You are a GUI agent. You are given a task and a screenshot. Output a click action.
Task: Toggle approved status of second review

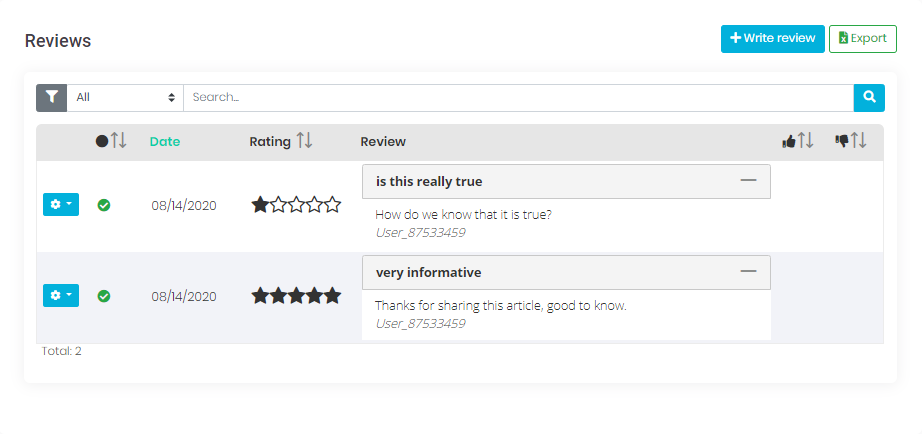pyautogui.click(x=104, y=296)
